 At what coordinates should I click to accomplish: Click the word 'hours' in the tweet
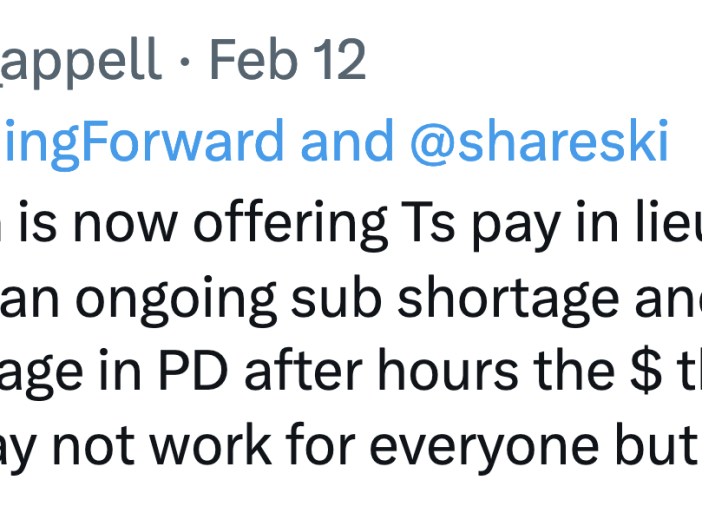click(448, 372)
